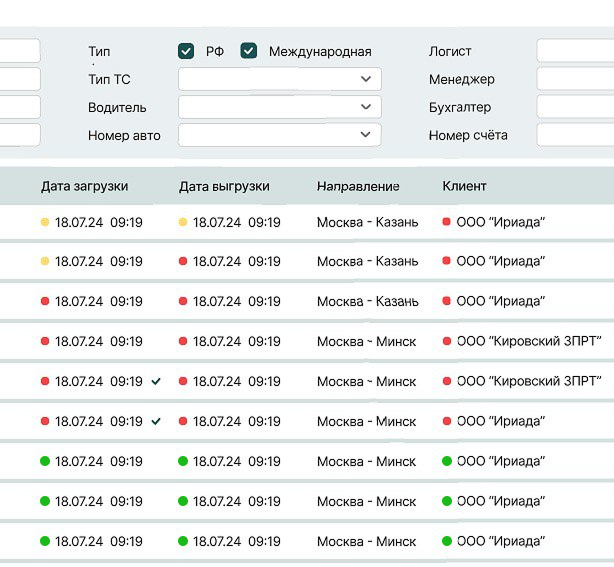Sort by Дата выгрузки column header
Screen dimensions: 614x567
[224, 186]
